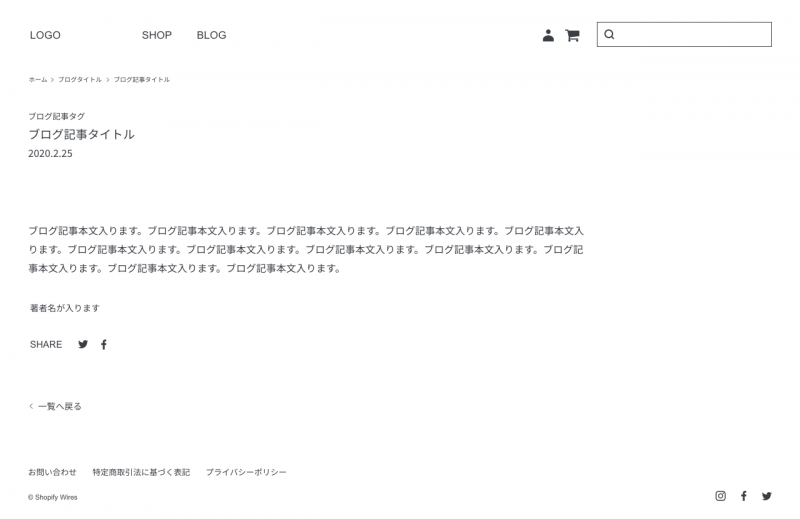Open お問い合わせ footer link
Screen dimensions: 800x519
[x=52, y=473]
